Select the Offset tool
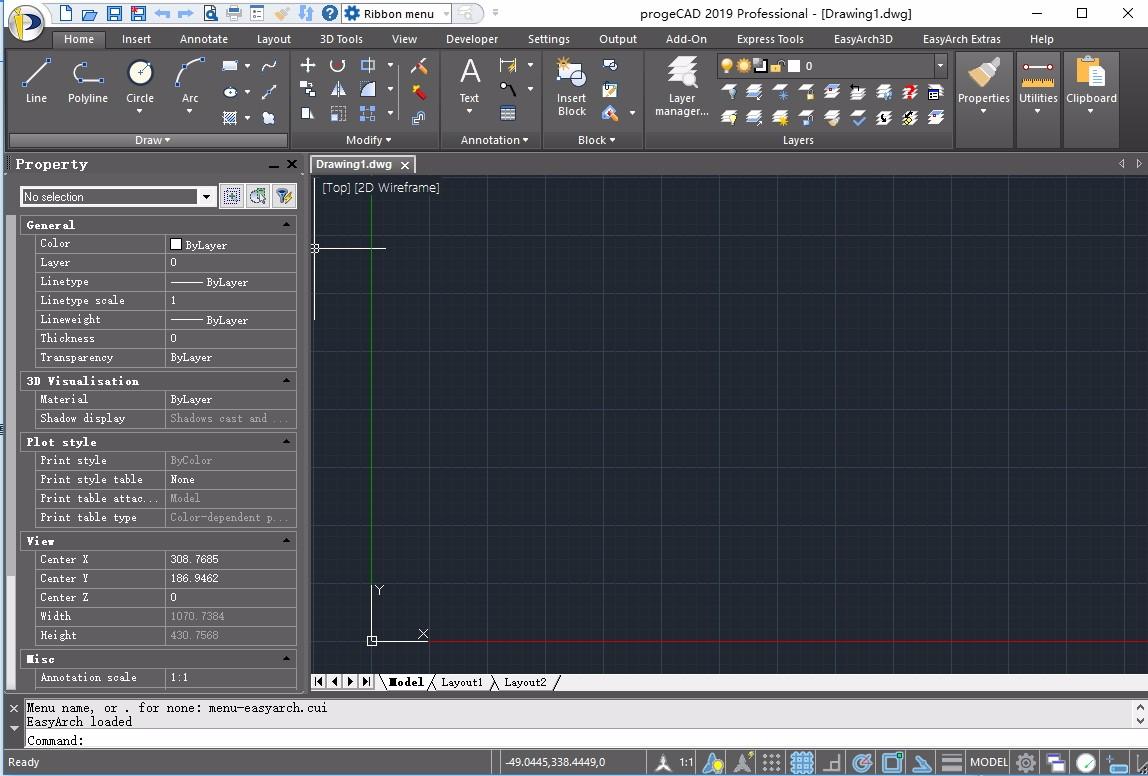Image resolution: width=1148 pixels, height=776 pixels. 419,117
